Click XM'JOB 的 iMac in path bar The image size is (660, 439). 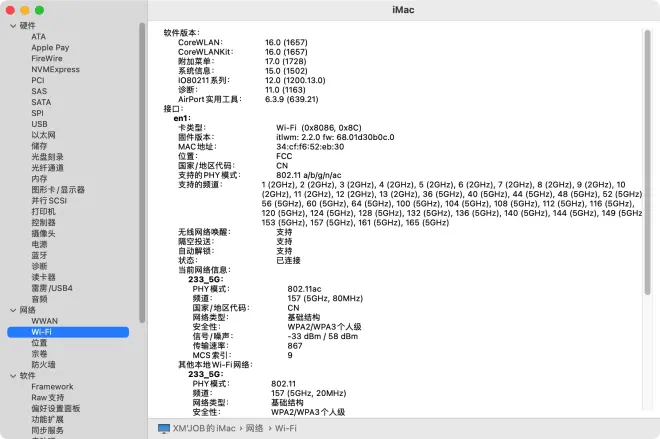[204, 428]
